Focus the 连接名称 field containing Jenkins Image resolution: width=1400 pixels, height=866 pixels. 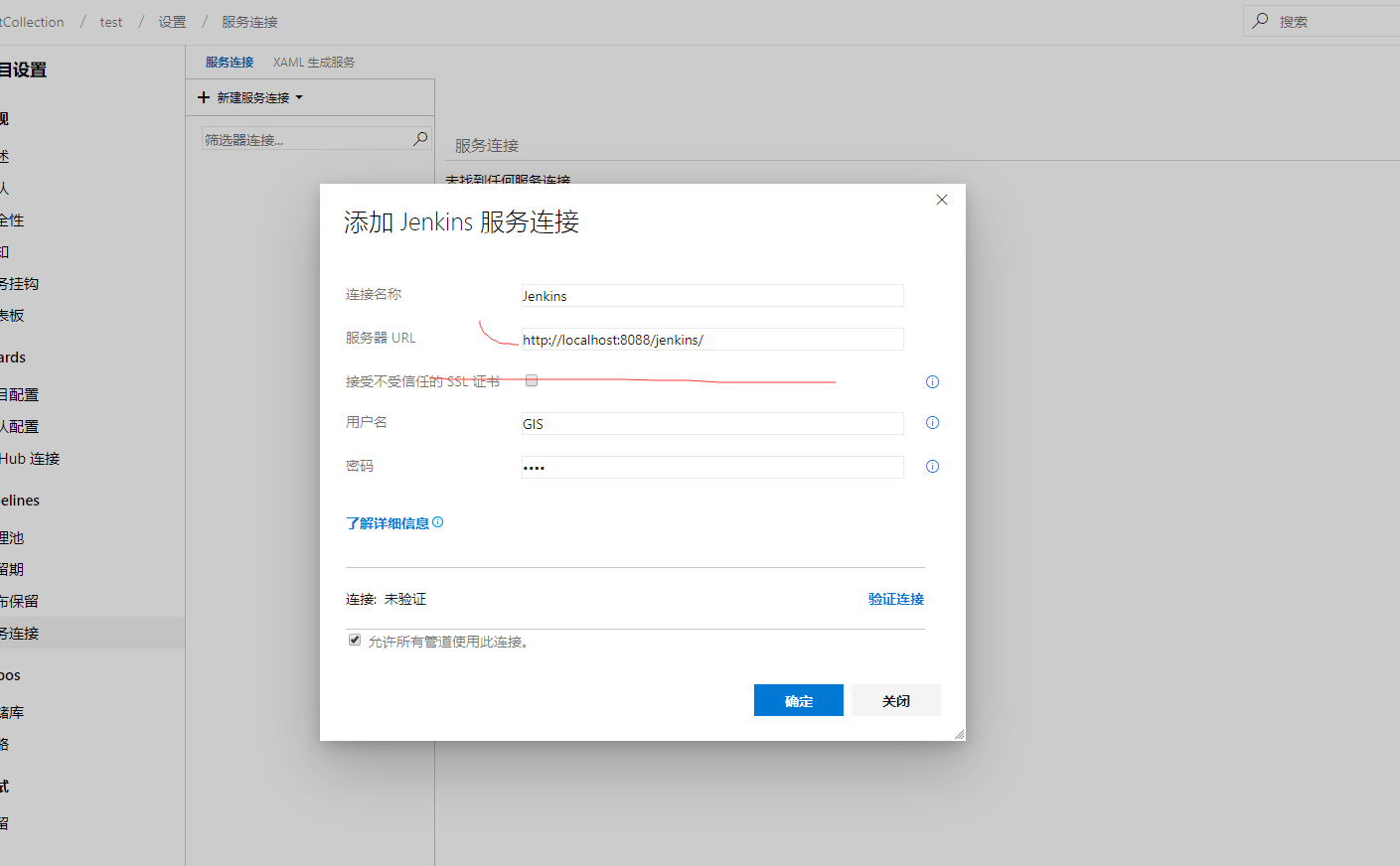click(x=711, y=296)
